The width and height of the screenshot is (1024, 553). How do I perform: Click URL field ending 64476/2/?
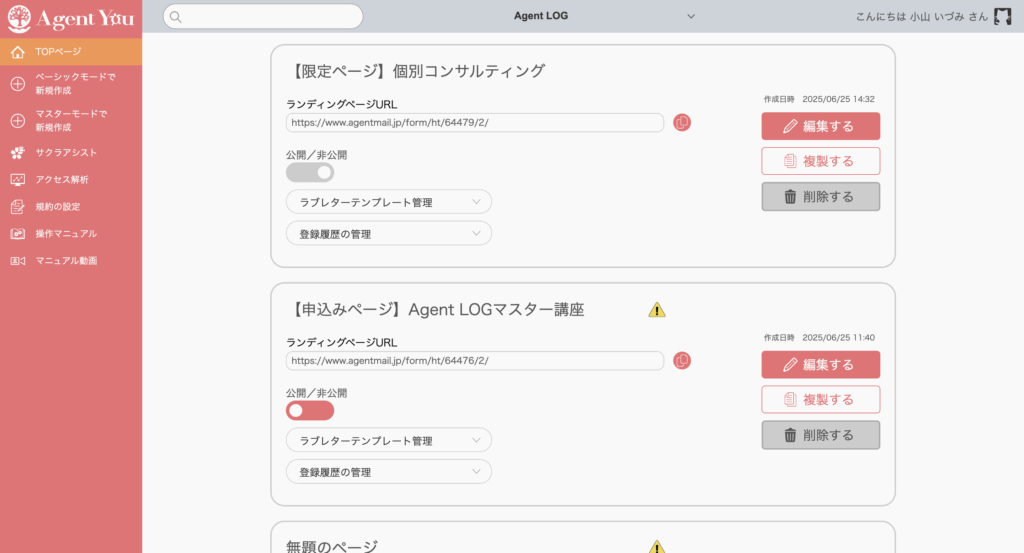pyautogui.click(x=475, y=361)
